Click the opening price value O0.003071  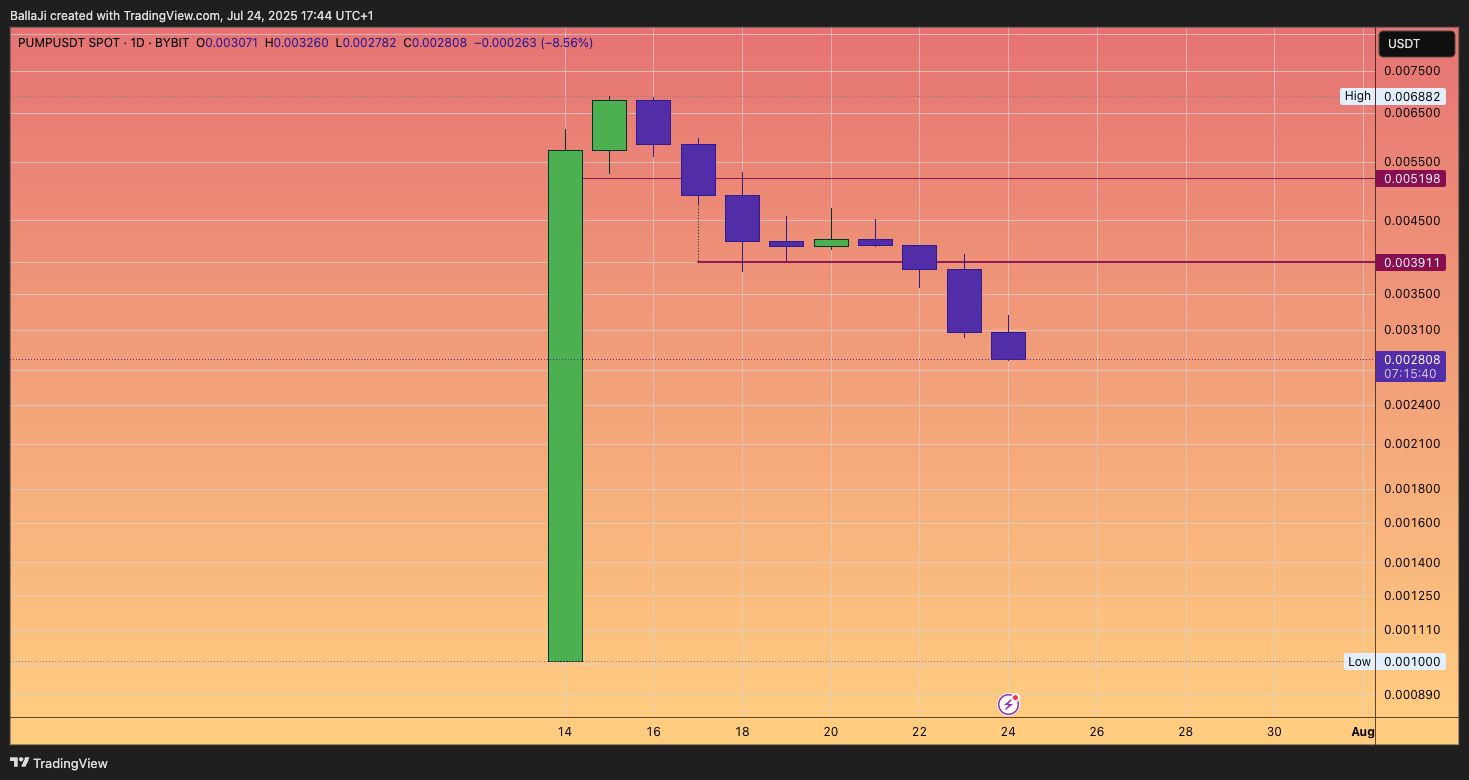pos(227,43)
